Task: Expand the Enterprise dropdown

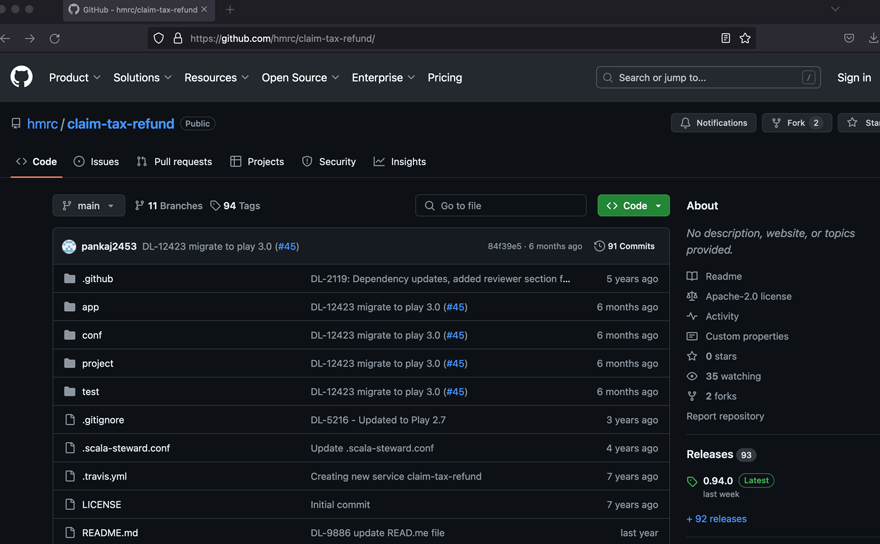Action: click(383, 77)
